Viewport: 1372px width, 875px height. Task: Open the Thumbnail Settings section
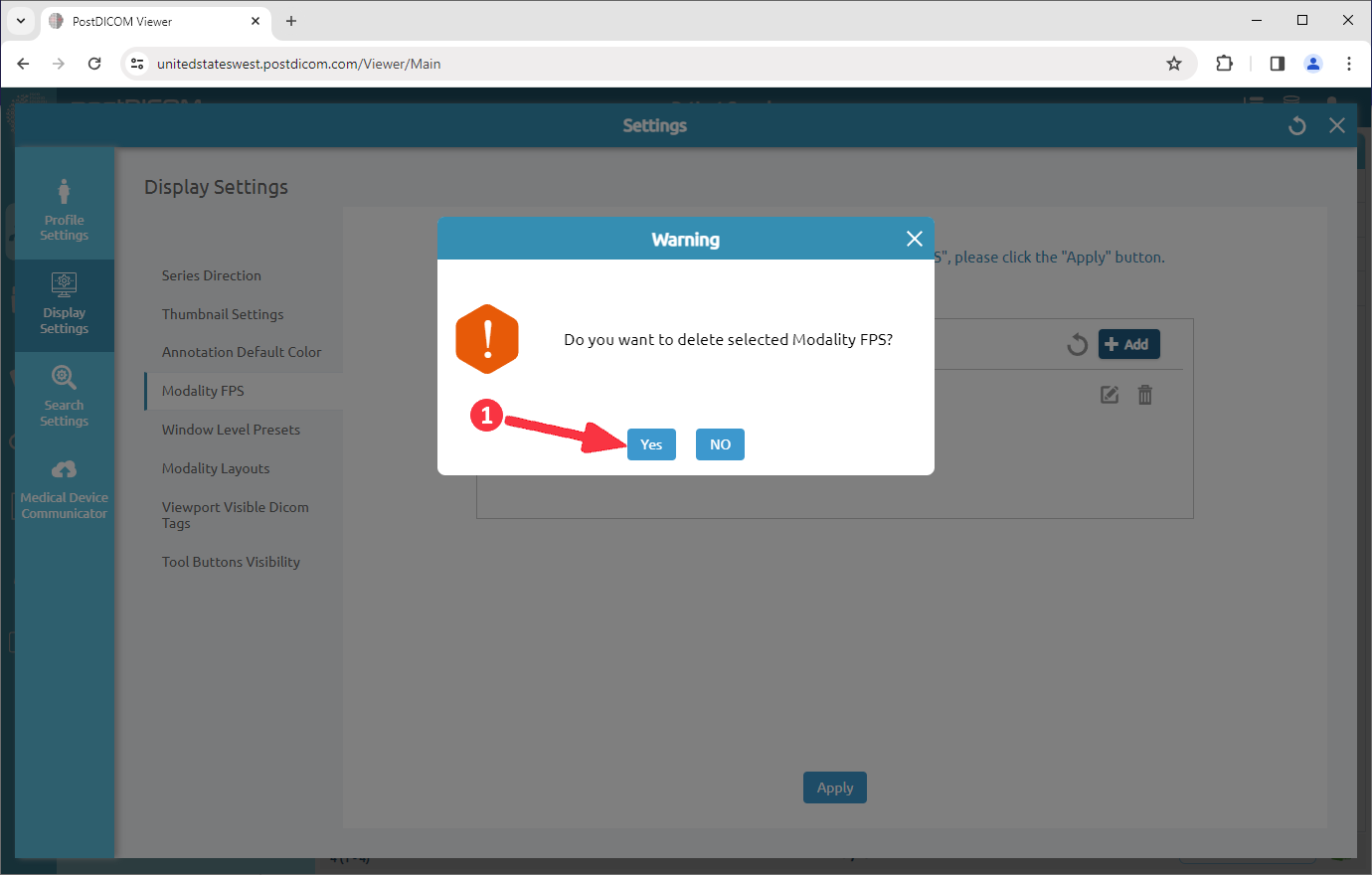(223, 313)
